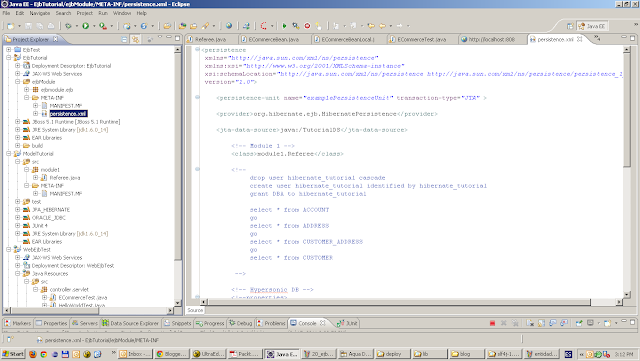
Task: Collapse the persistence-unit element fold marker
Action: (x=197, y=98)
